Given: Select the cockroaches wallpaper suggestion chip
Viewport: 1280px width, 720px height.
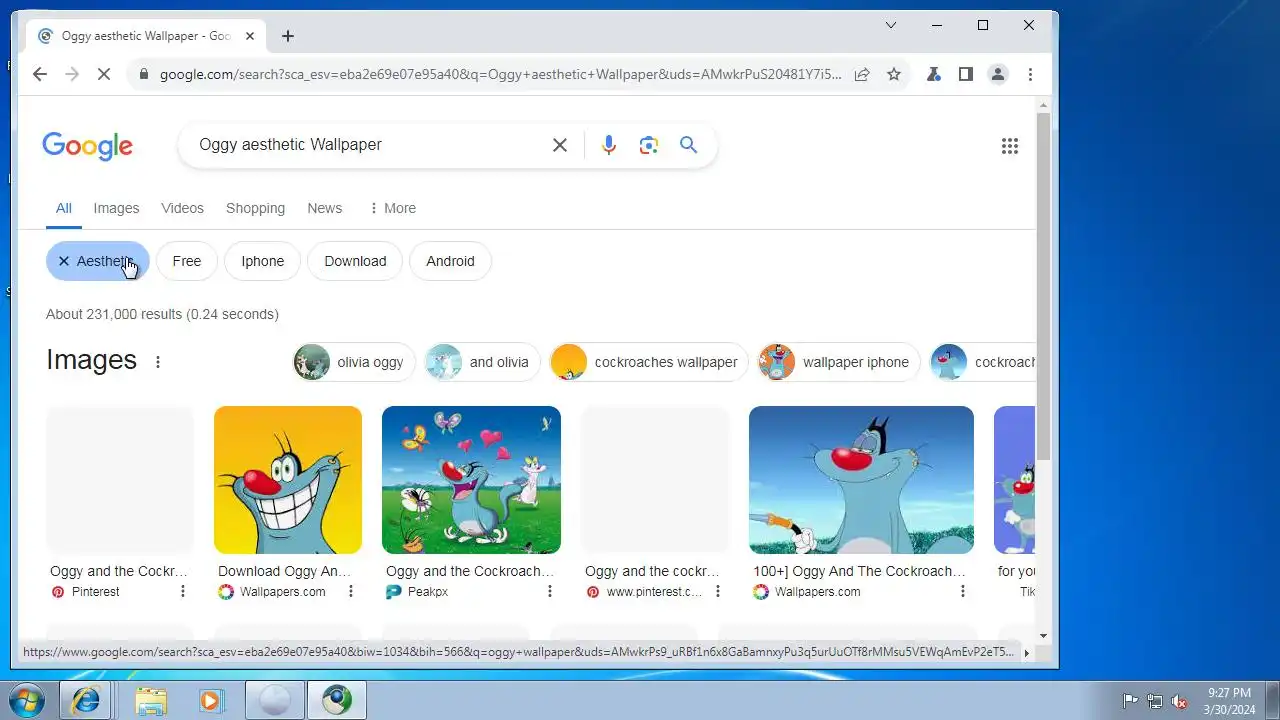Looking at the screenshot, I should click(x=649, y=362).
